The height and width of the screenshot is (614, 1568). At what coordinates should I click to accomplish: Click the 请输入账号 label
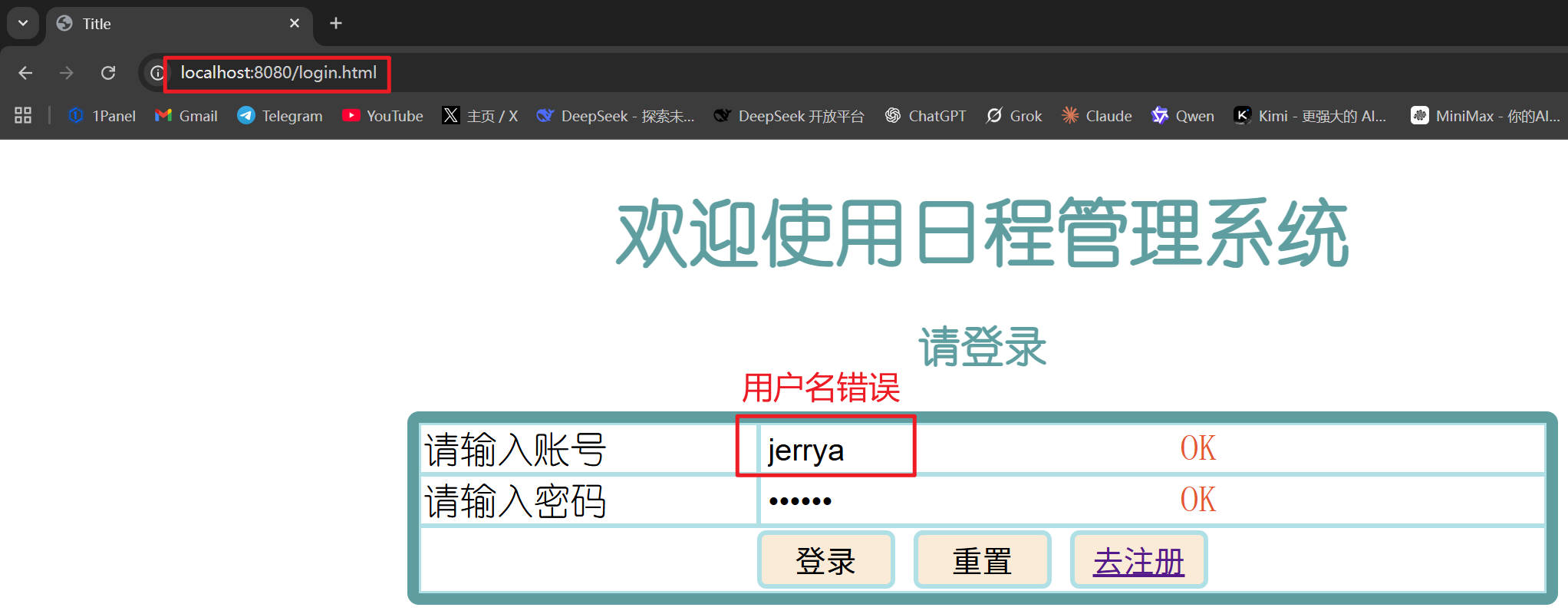[516, 450]
